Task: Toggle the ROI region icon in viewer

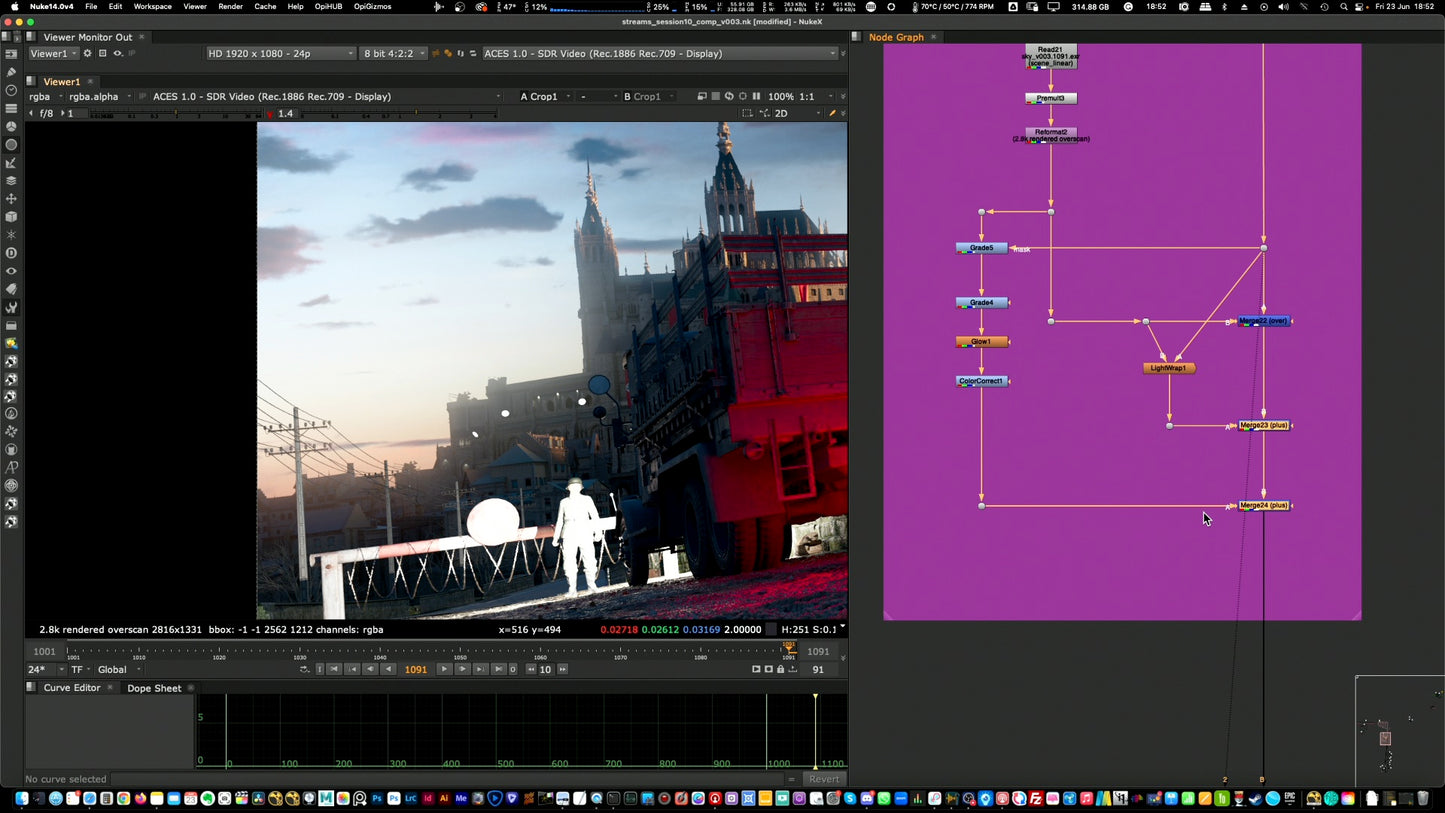Action: pyautogui.click(x=747, y=114)
